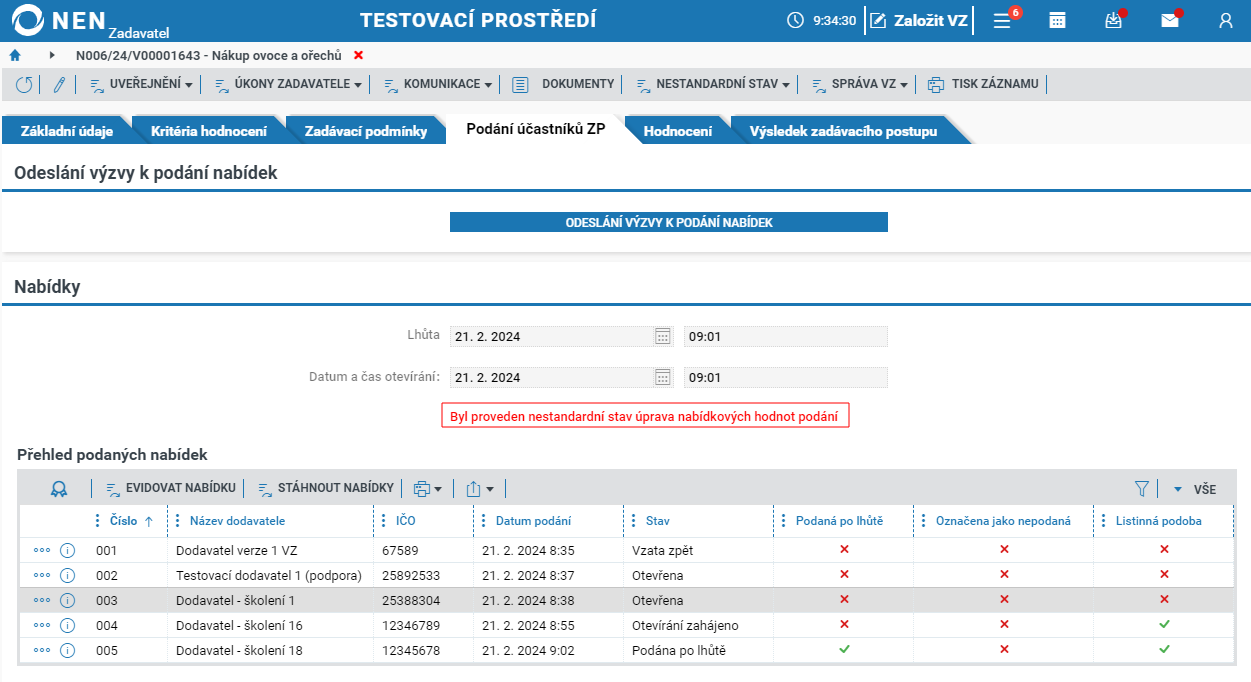The image size is (1251, 682).
Task: Click TISK ZÁZNAMU toolbar item
Action: click(983, 85)
